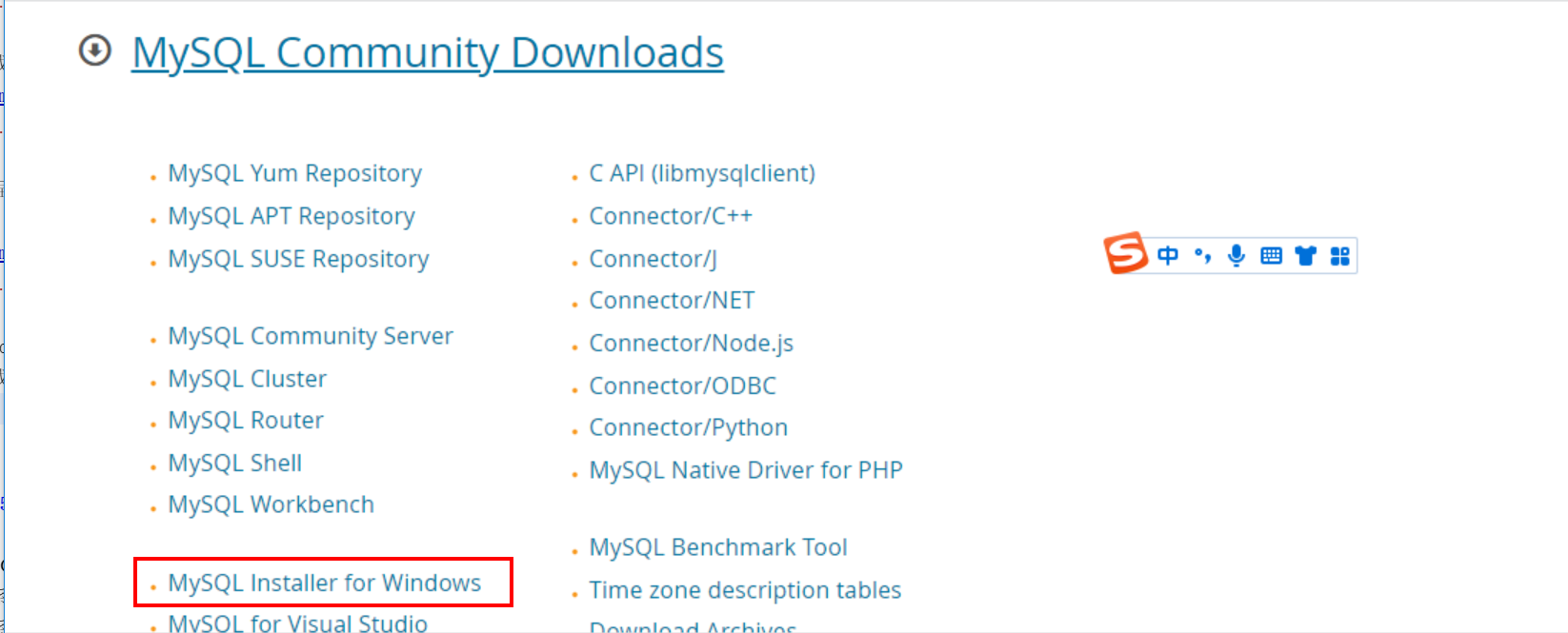The width and height of the screenshot is (1568, 633).
Task: Open Sogou soft keyboard icon
Action: 1271,255
